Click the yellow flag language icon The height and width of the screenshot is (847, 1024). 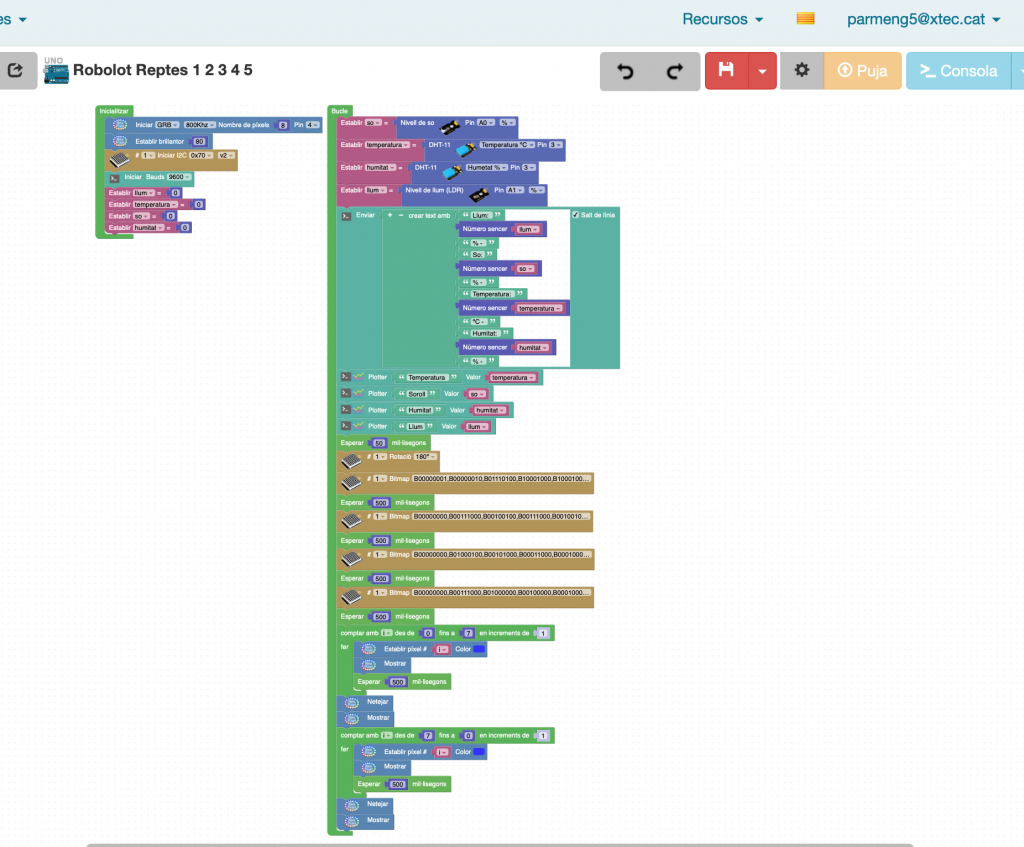tap(805, 19)
